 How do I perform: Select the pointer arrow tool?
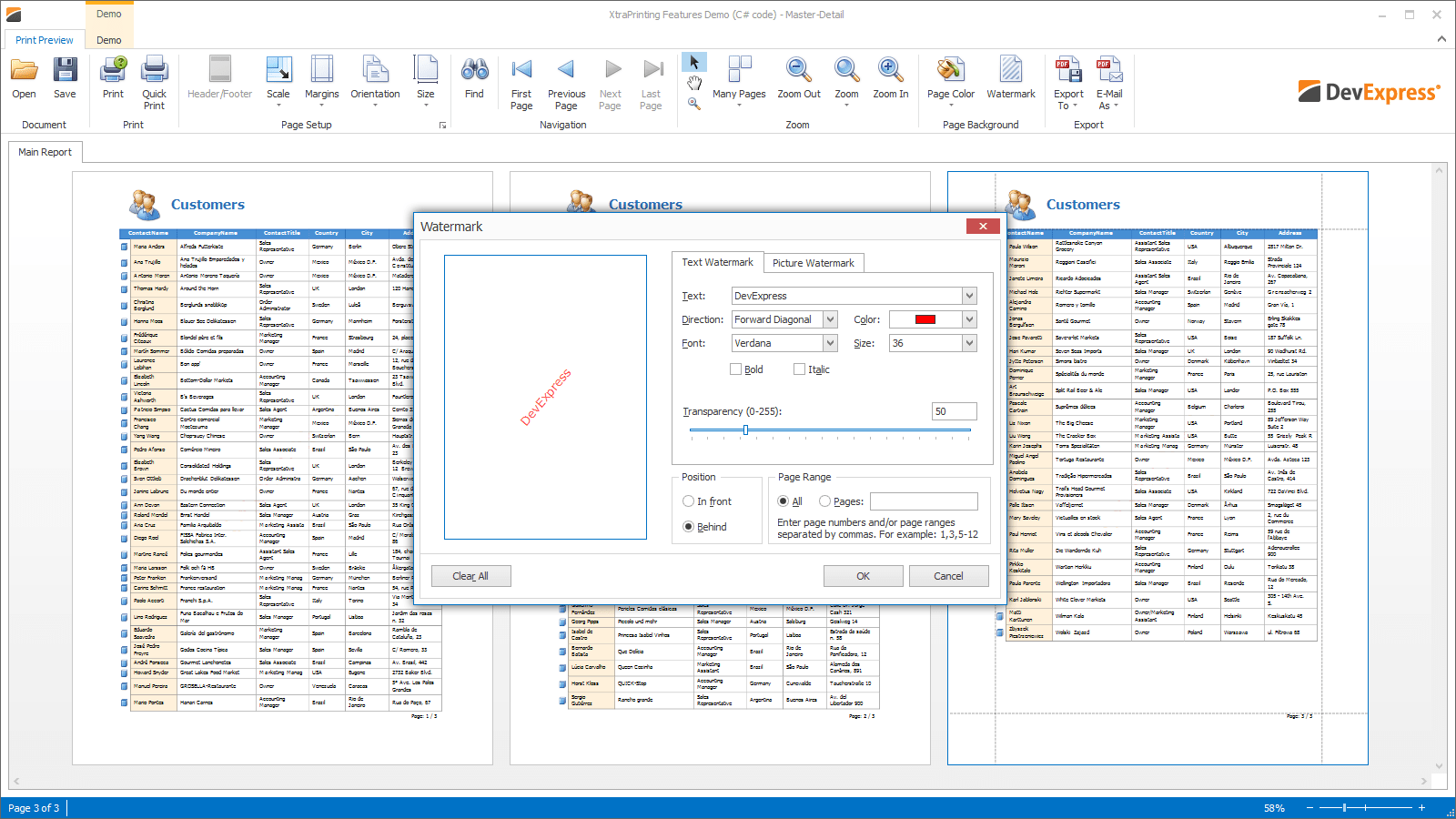693,62
